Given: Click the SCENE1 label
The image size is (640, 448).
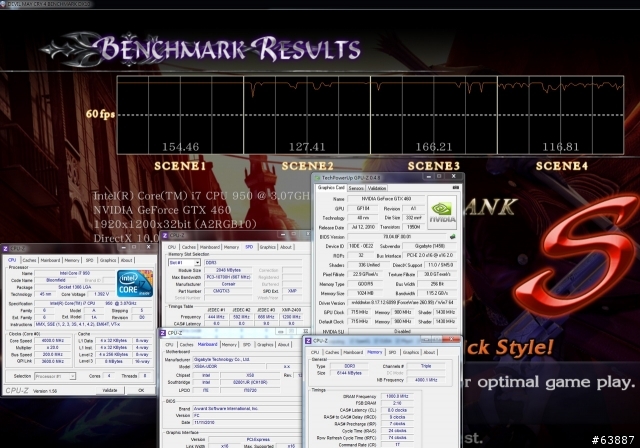Looking at the screenshot, I should pos(180,166).
